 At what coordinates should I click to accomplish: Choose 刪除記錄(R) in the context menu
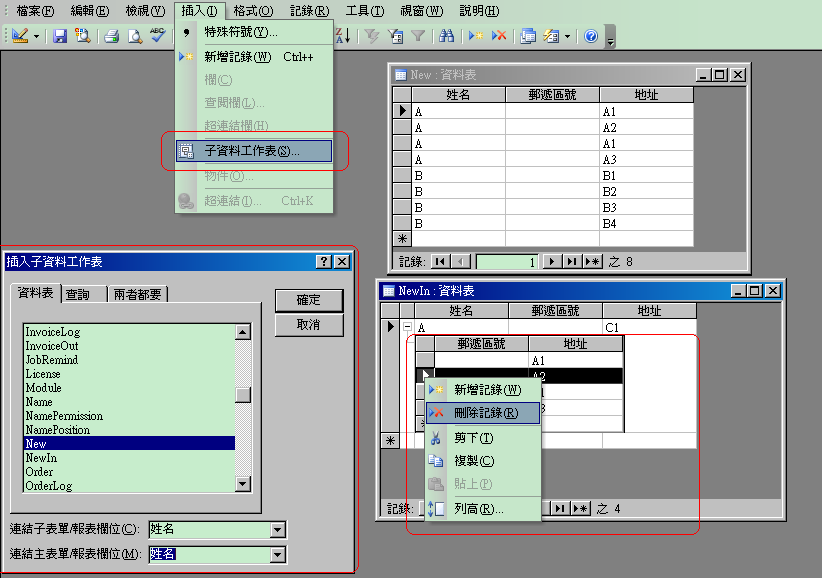click(483, 413)
